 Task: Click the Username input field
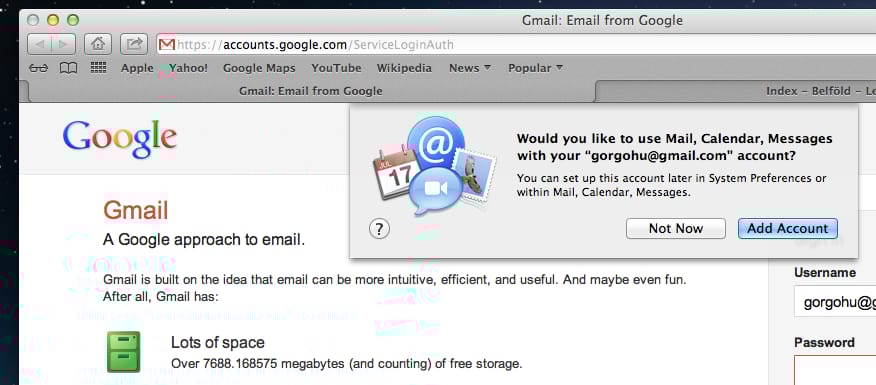[835, 302]
